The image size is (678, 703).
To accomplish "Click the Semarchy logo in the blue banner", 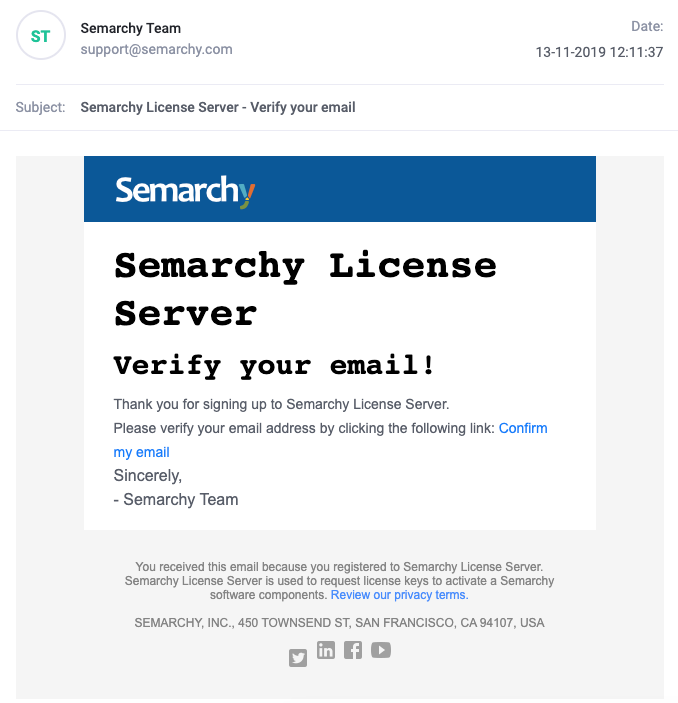I will 185,191.
